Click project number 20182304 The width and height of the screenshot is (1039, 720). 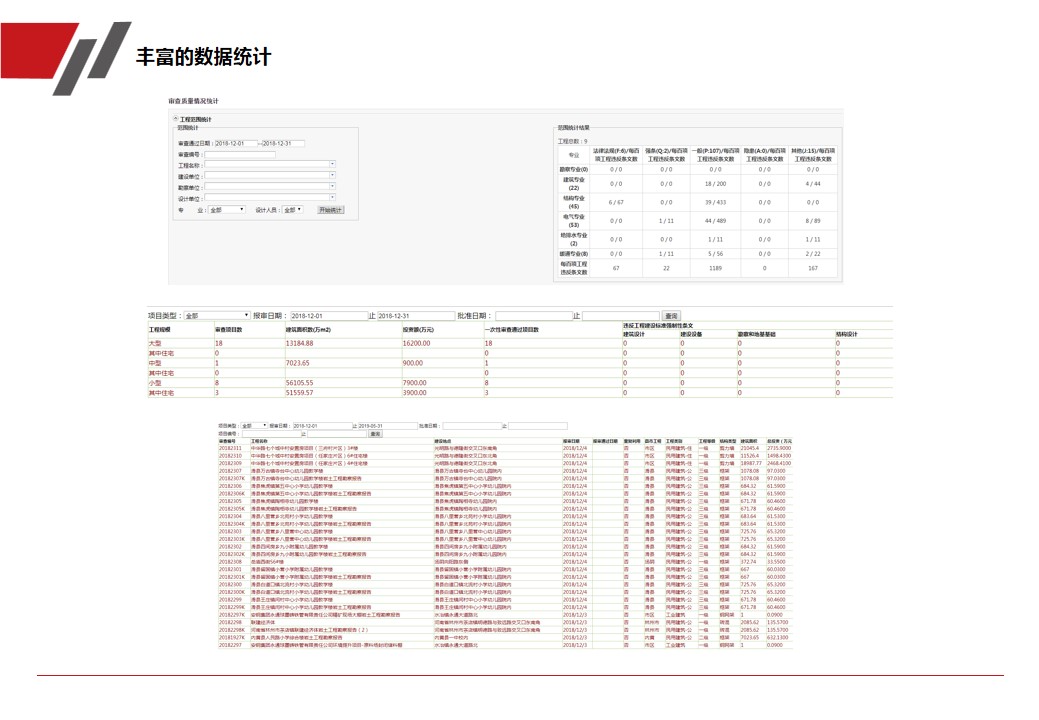point(230,517)
